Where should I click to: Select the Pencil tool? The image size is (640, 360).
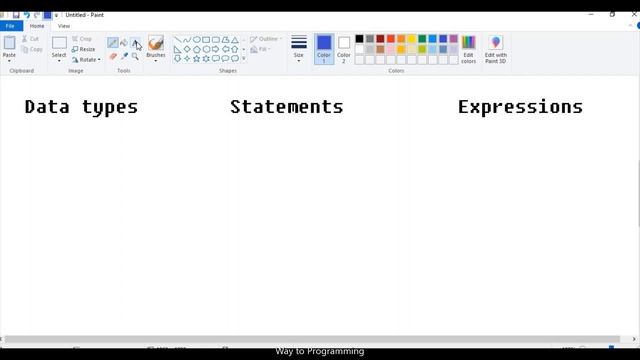[113, 42]
